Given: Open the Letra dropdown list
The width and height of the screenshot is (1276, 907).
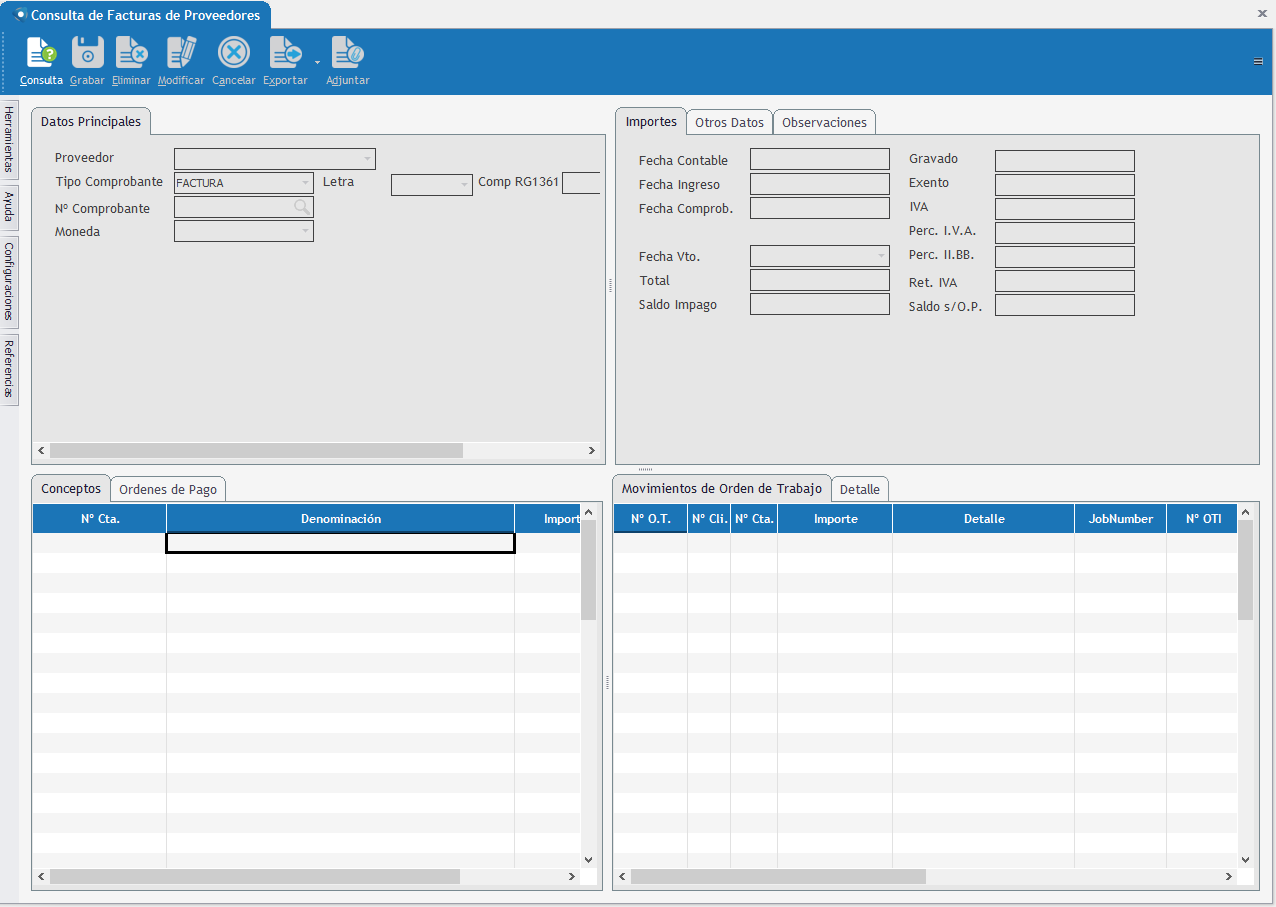Looking at the screenshot, I should (464, 185).
